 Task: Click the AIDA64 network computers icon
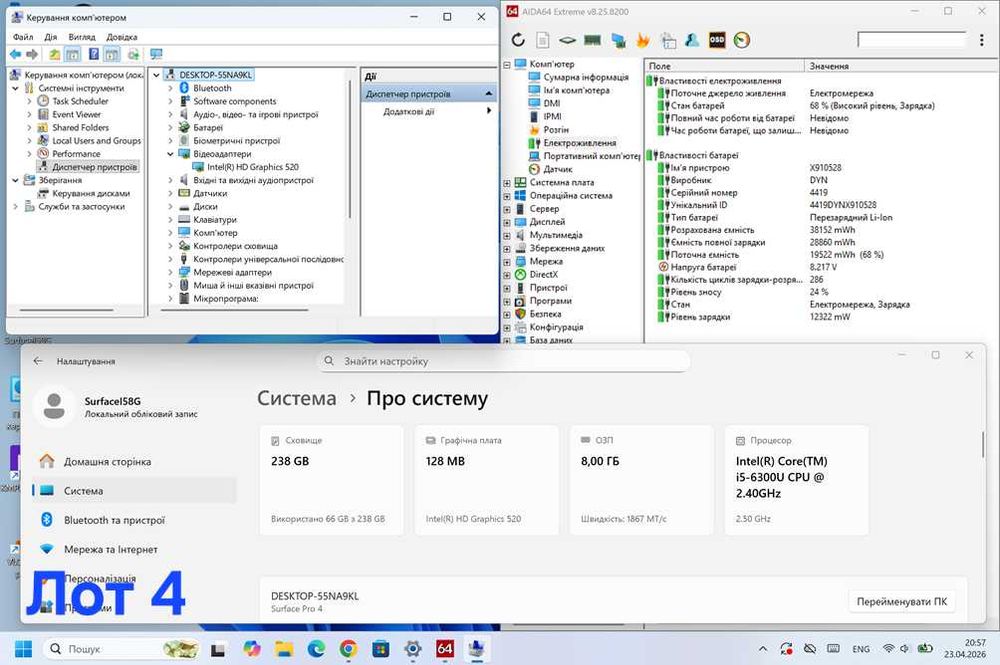(x=618, y=40)
